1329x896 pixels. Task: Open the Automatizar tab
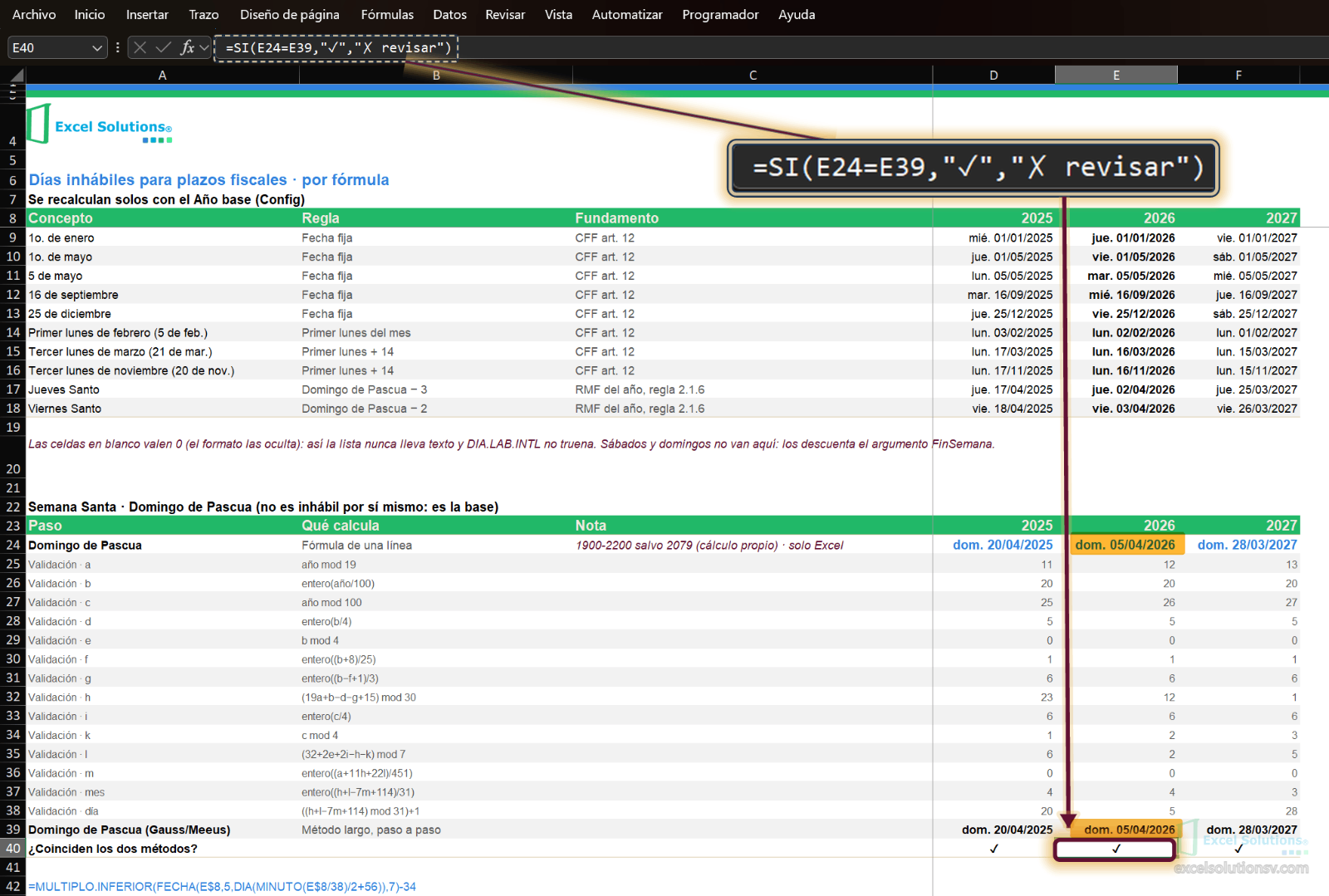pyautogui.click(x=627, y=14)
